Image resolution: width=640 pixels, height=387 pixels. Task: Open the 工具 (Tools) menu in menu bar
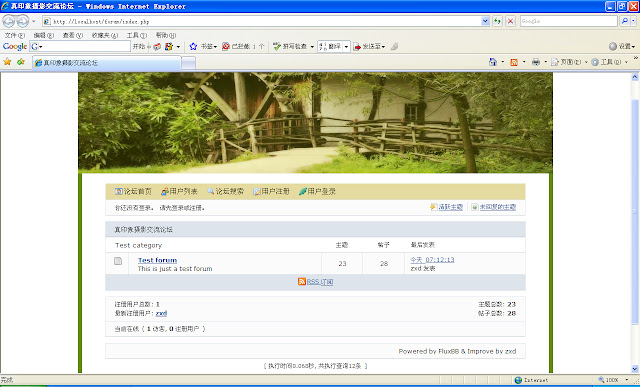(x=136, y=36)
